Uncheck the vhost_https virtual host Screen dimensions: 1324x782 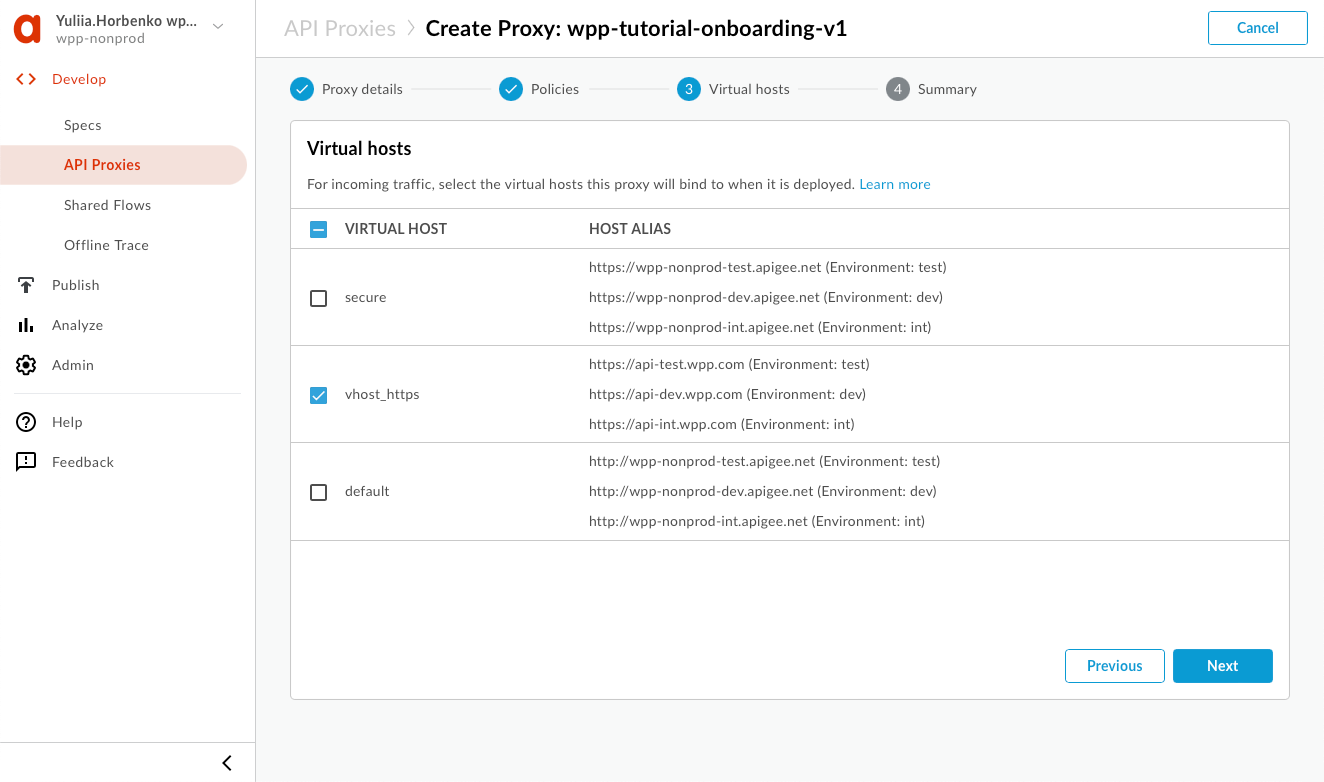(x=318, y=395)
